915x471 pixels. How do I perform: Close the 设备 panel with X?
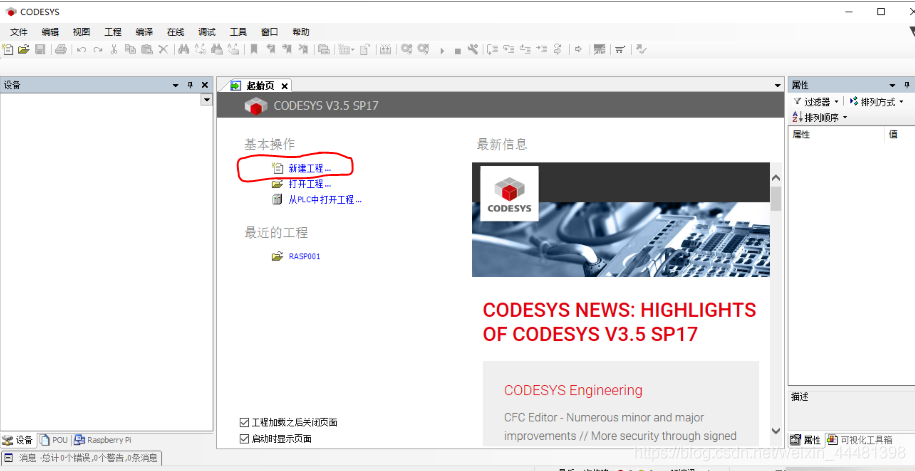pos(205,85)
